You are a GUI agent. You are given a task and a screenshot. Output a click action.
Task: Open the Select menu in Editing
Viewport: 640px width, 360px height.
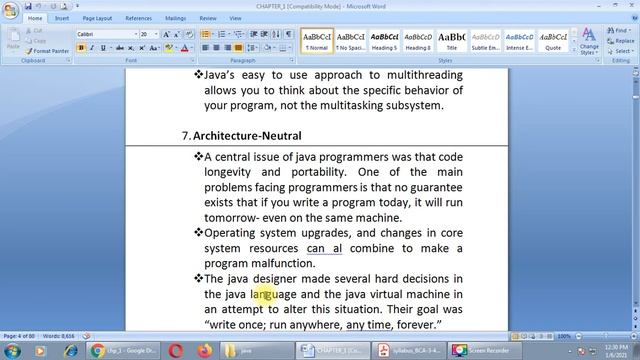click(620, 51)
